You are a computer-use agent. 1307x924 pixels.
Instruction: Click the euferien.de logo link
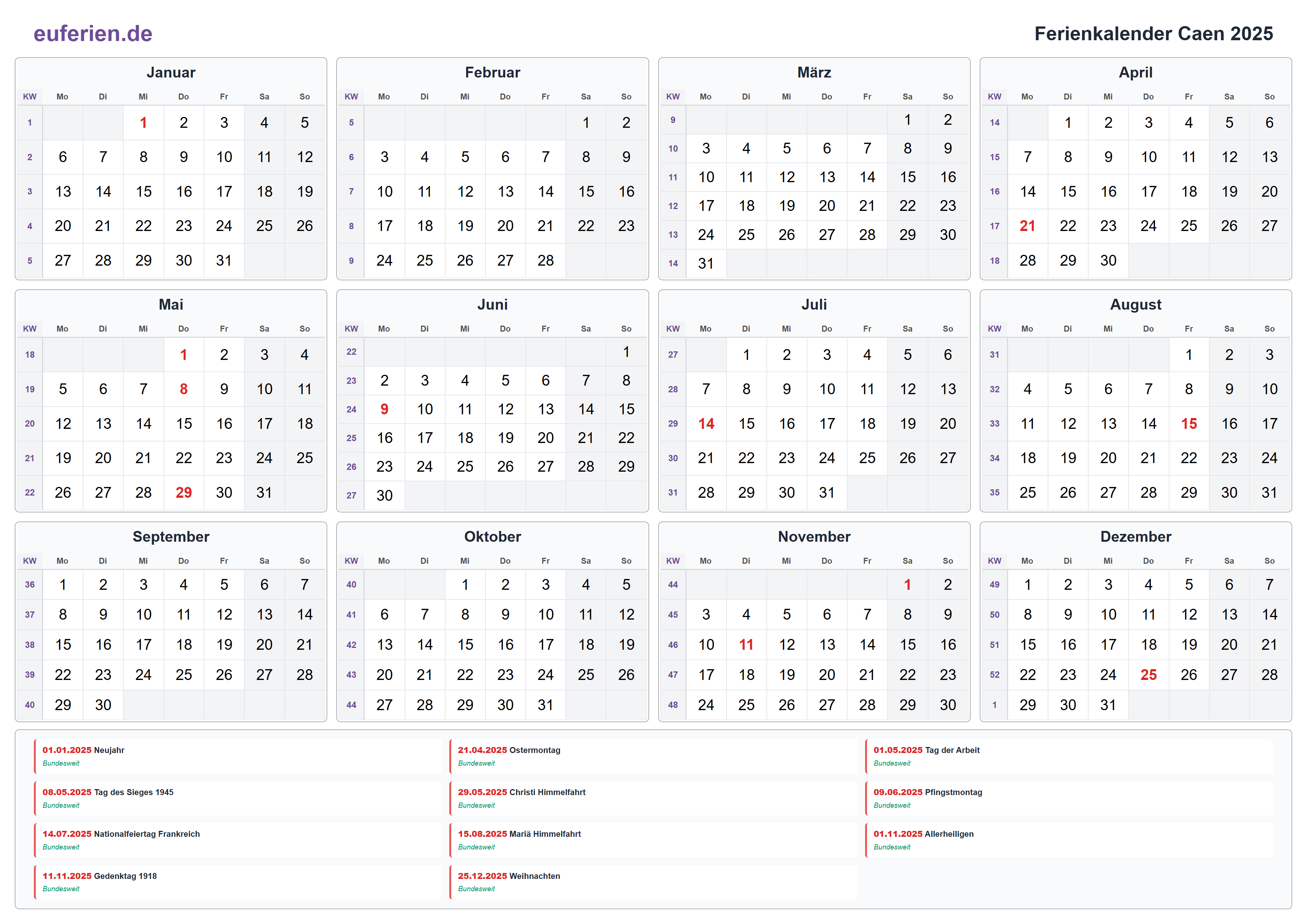pyautogui.click(x=93, y=34)
